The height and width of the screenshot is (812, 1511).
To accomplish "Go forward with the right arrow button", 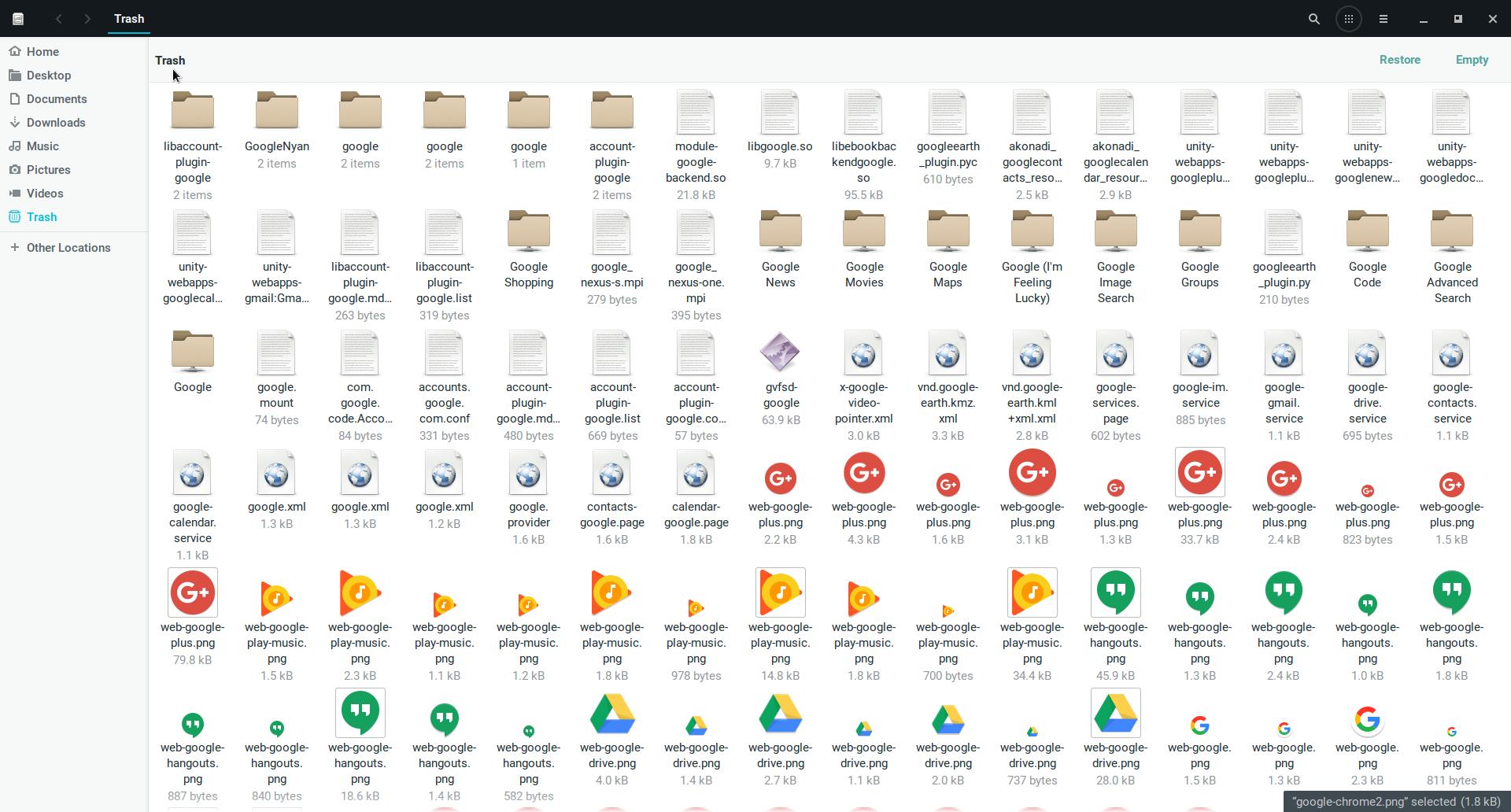I will pos(87,19).
